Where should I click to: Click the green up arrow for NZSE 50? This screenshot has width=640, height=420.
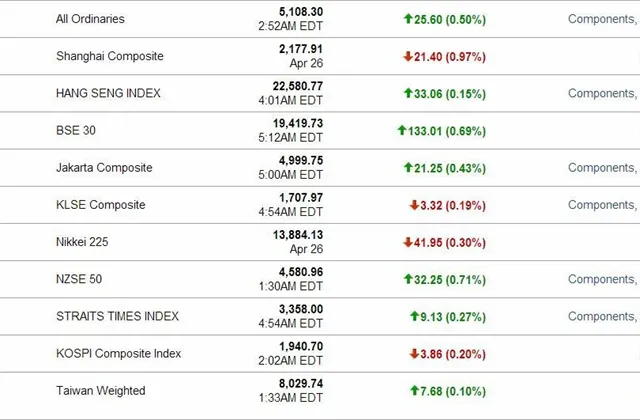(408, 279)
